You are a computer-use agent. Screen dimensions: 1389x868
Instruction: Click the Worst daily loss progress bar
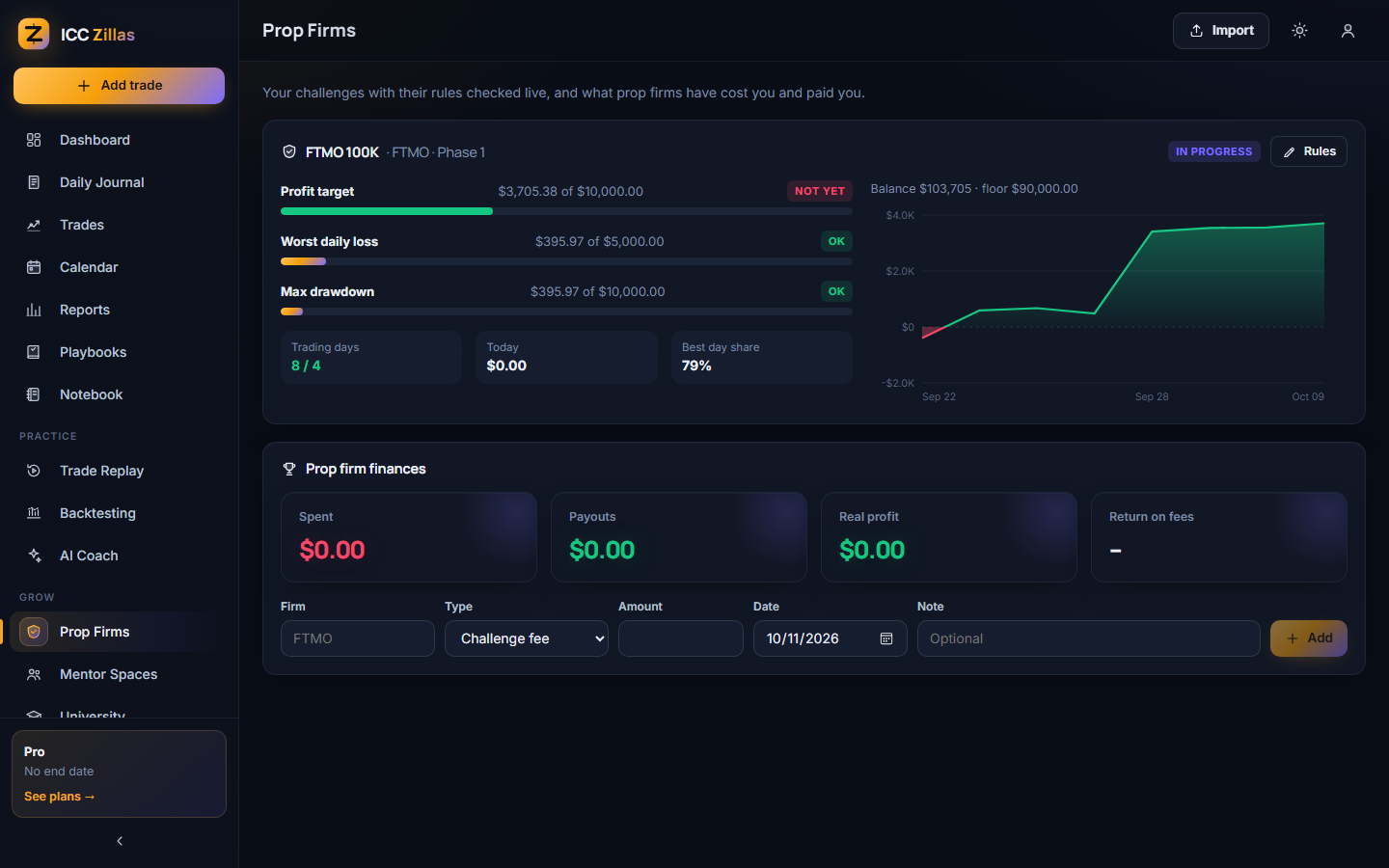(x=566, y=261)
